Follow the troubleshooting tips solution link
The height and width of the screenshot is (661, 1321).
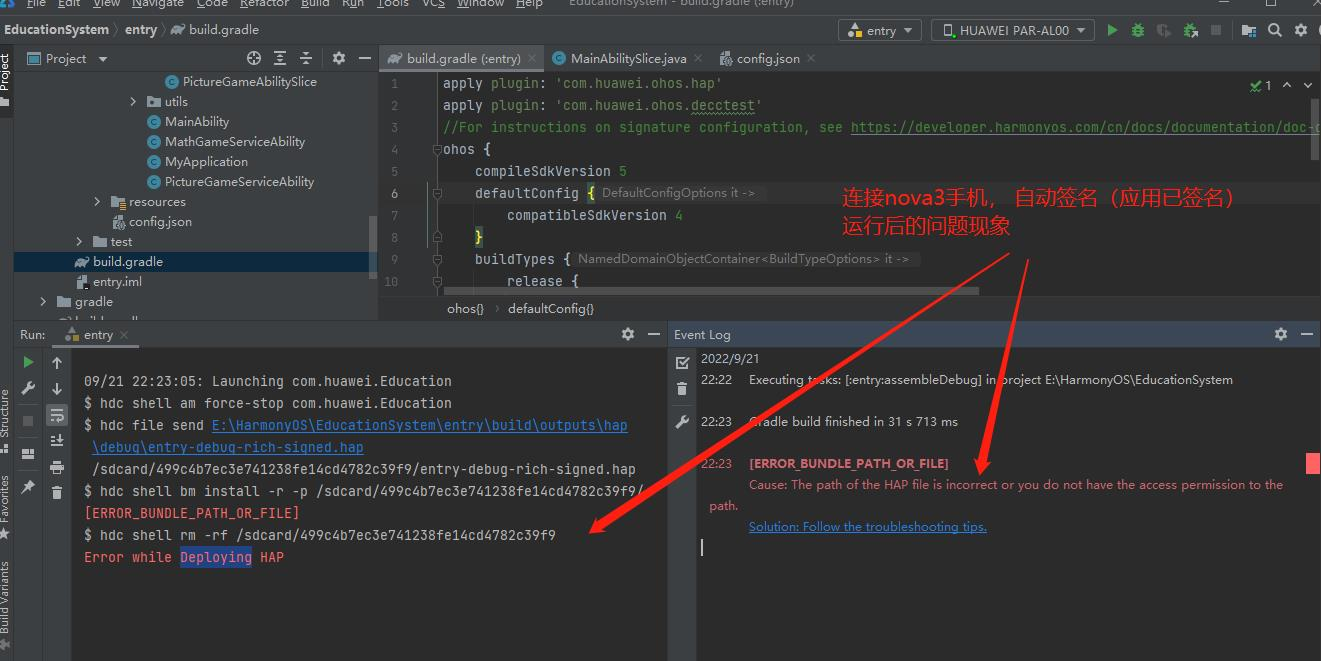coord(868,527)
